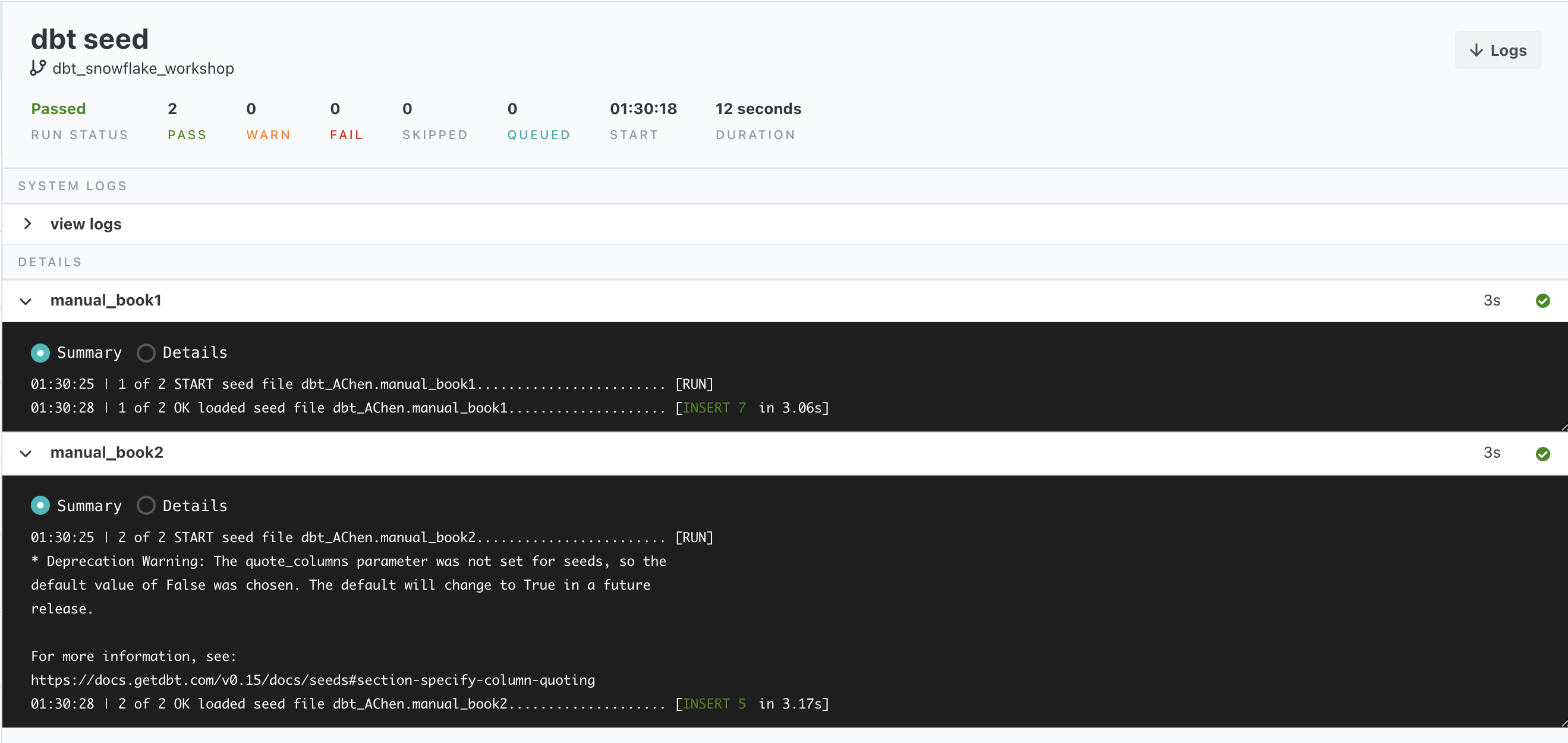The height and width of the screenshot is (743, 1568).
Task: Collapse the manual_book2 details row
Action: point(26,454)
